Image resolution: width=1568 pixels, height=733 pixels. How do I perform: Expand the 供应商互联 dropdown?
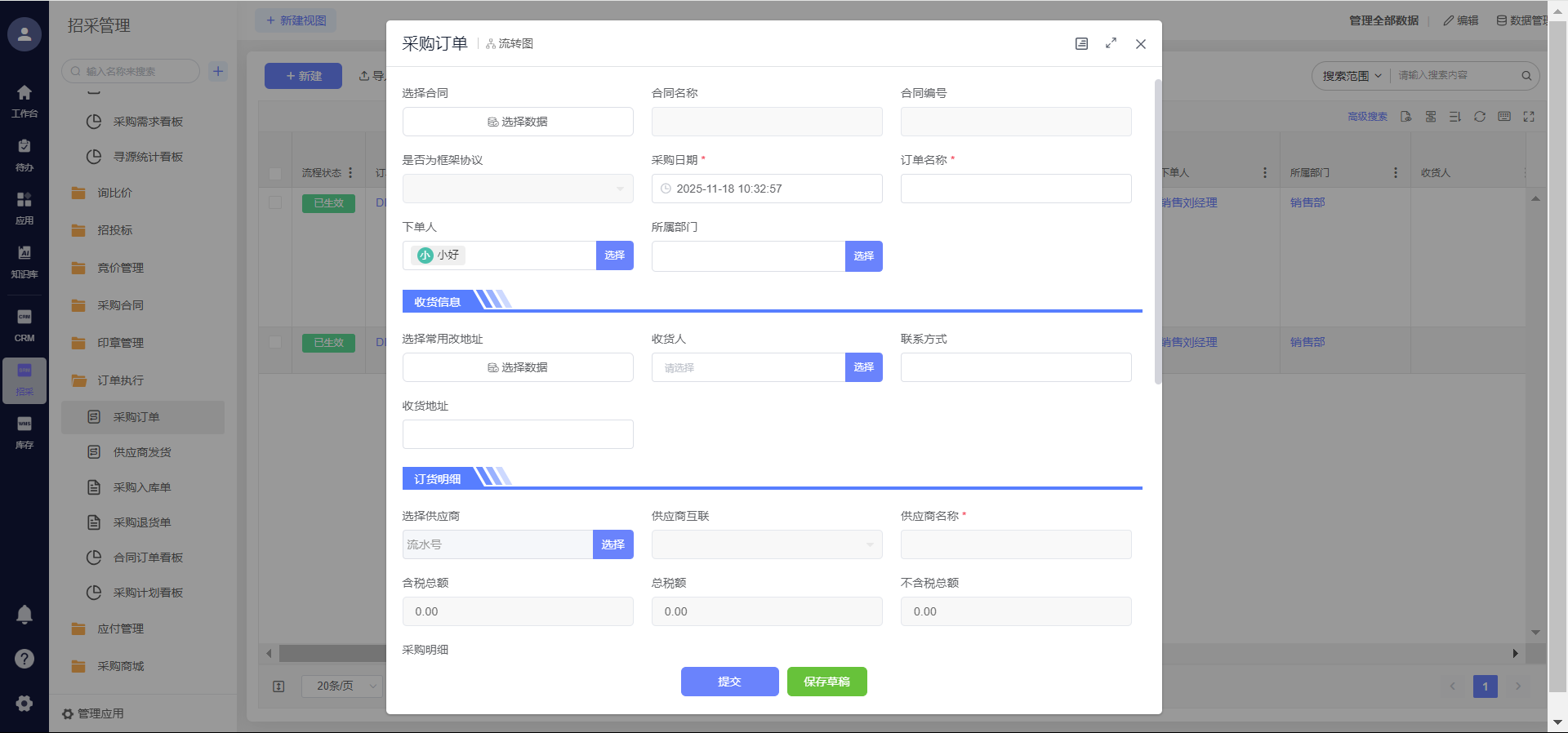click(767, 544)
